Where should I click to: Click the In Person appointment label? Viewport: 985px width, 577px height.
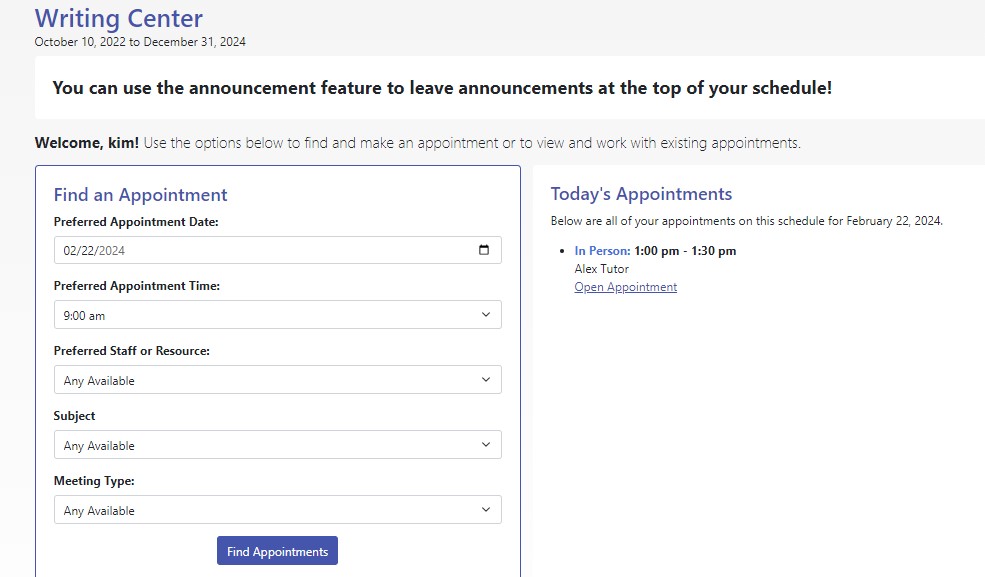[x=602, y=251]
